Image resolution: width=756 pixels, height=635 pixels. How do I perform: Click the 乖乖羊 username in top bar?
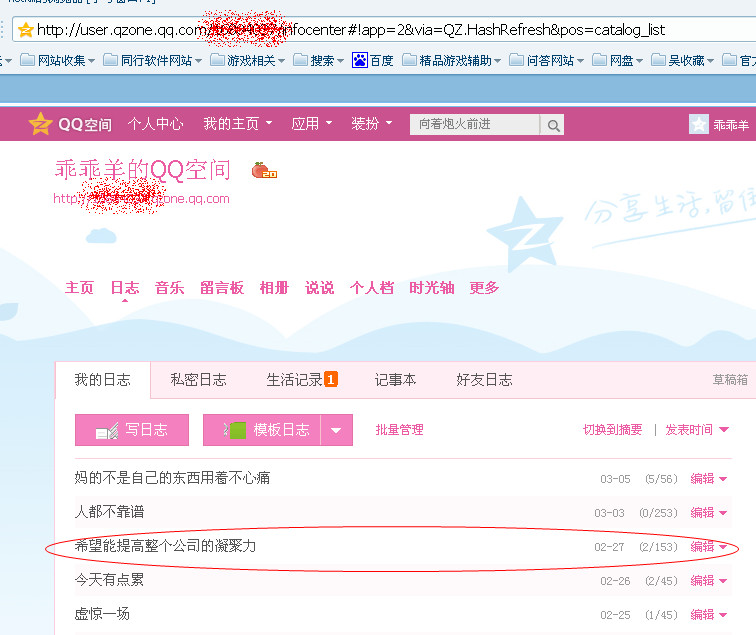point(731,125)
